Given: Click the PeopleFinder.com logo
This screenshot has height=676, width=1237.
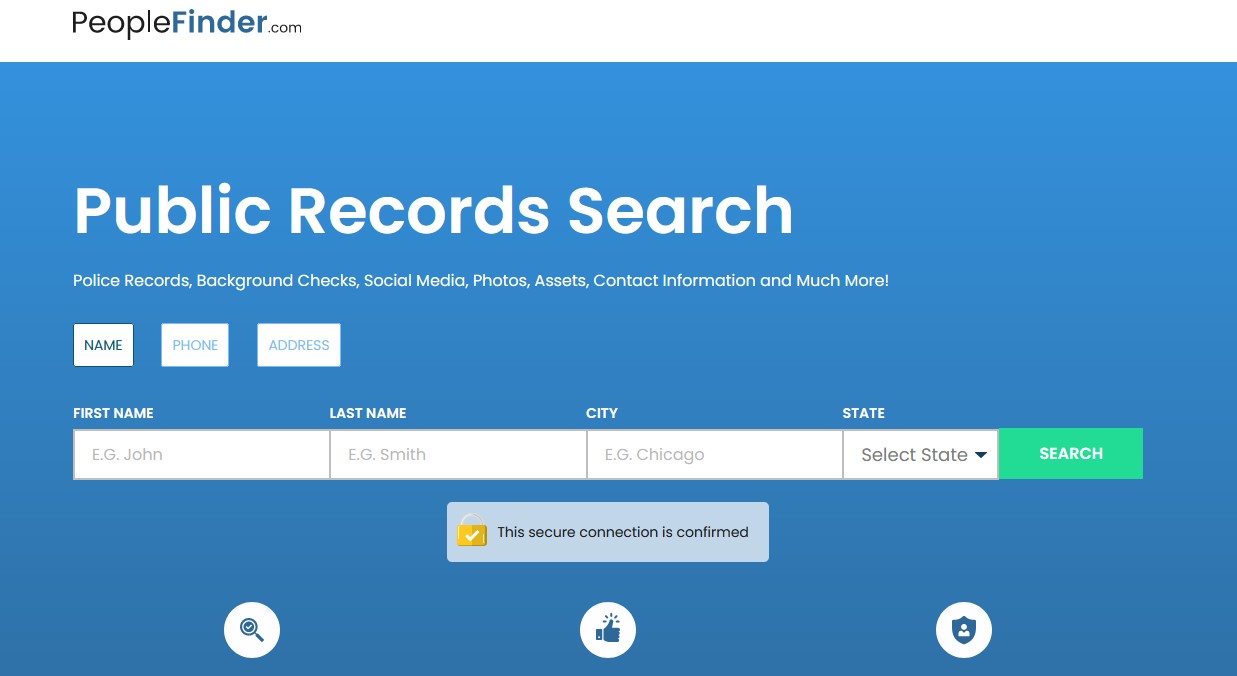Looking at the screenshot, I should pos(186,24).
